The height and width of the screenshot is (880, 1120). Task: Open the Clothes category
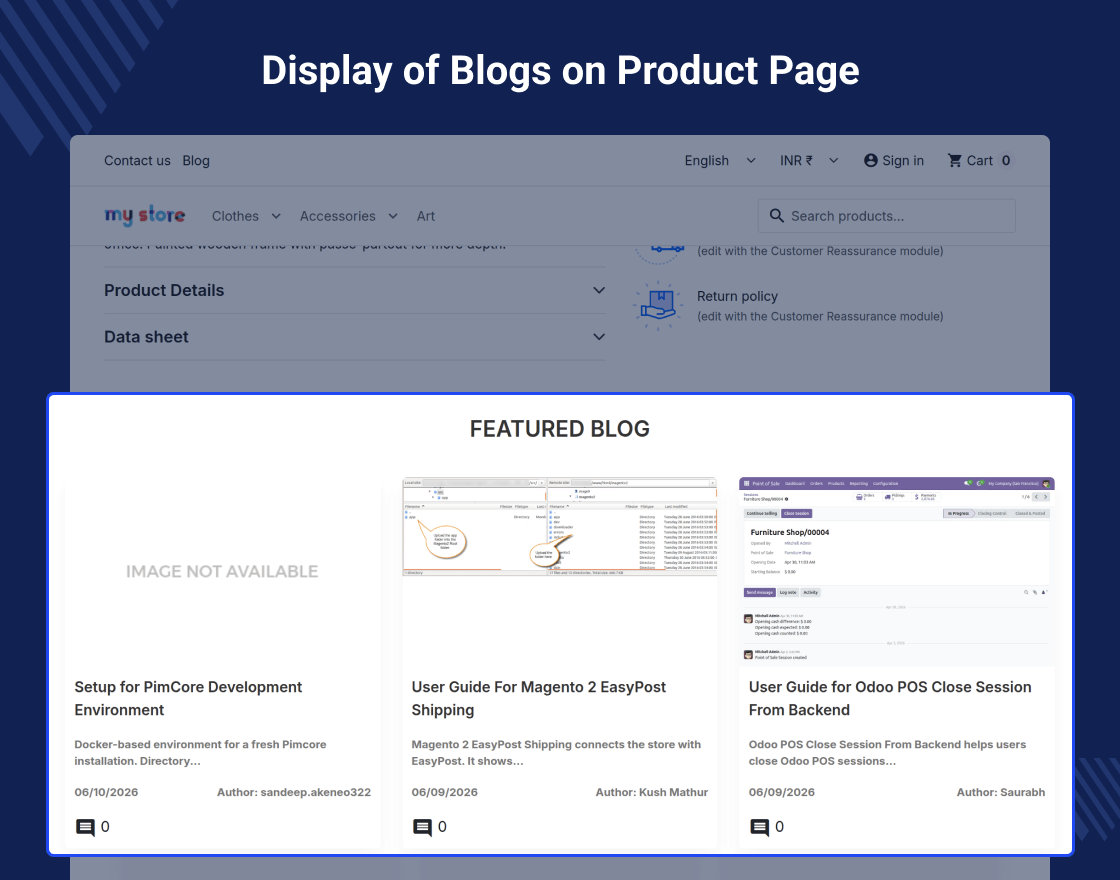(x=235, y=216)
